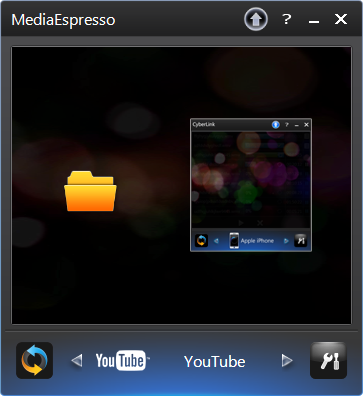Open settings wrench and screwdriver icon

pyautogui.click(x=329, y=360)
